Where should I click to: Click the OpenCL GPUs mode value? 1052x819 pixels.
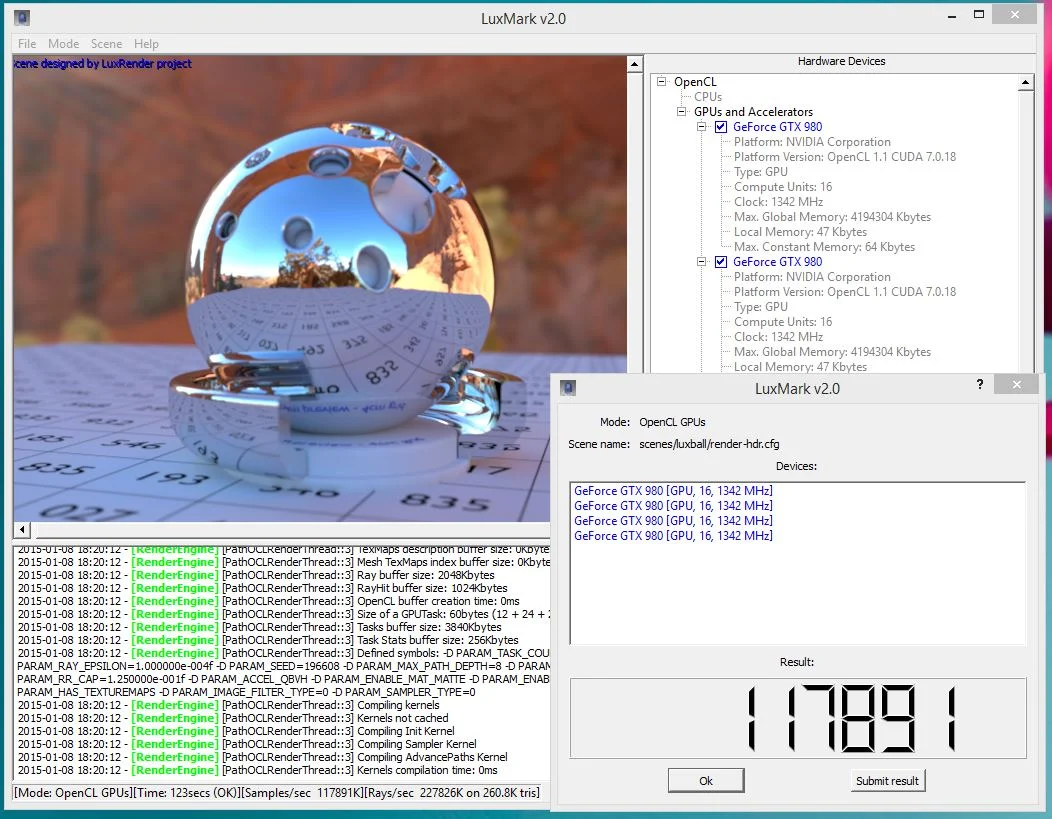pyautogui.click(x=672, y=422)
